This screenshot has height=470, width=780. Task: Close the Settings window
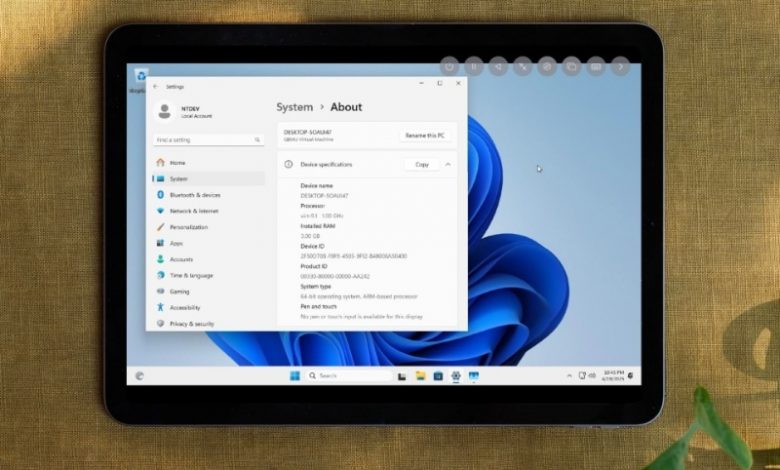(x=458, y=83)
